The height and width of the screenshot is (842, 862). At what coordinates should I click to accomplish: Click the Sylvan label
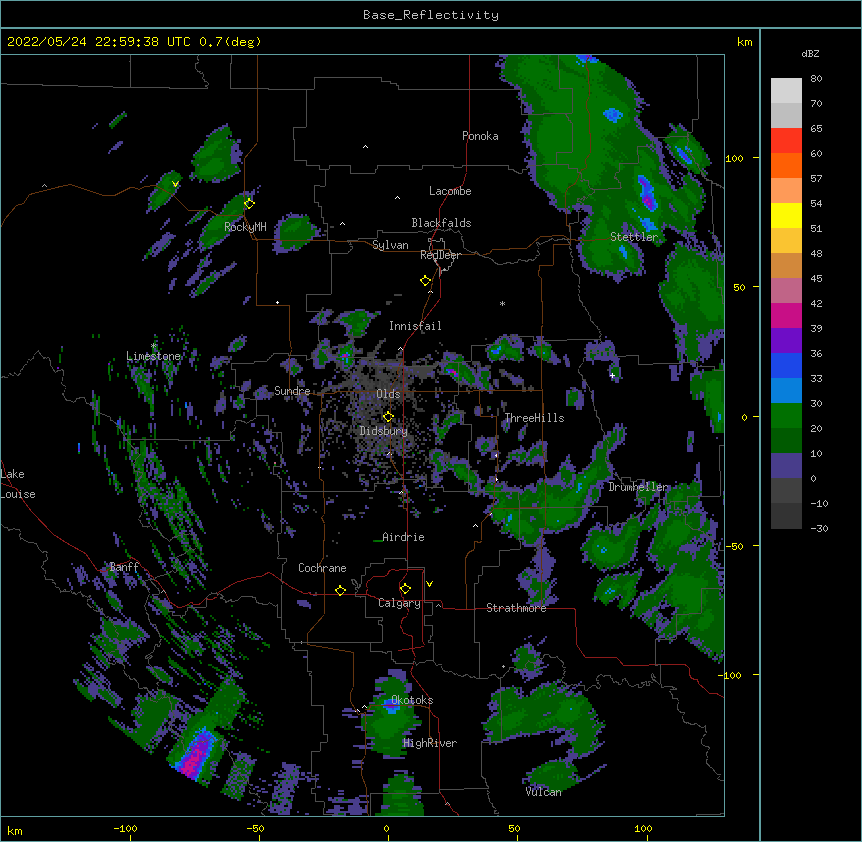click(x=390, y=245)
